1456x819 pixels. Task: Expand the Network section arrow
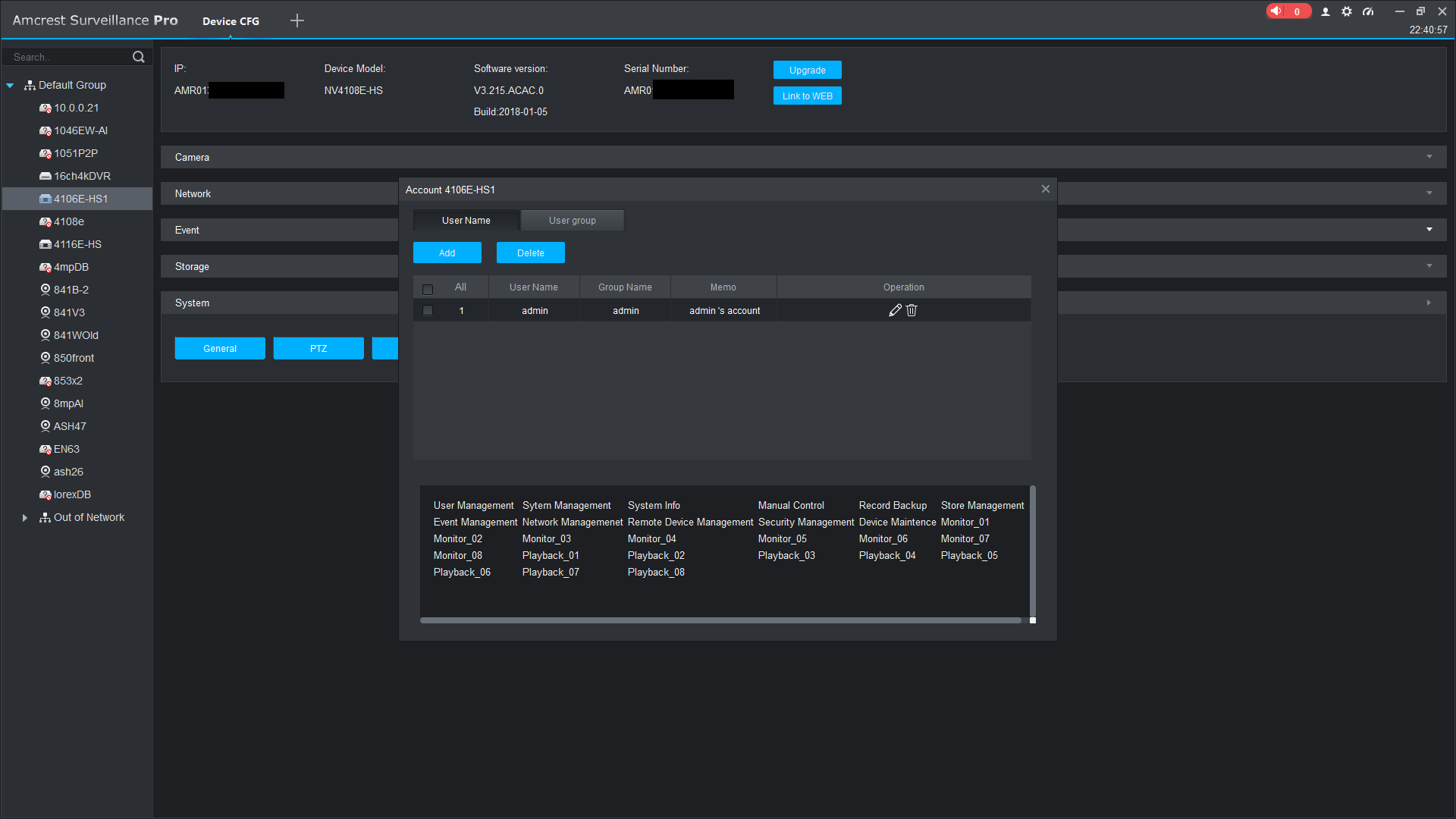(x=1429, y=193)
